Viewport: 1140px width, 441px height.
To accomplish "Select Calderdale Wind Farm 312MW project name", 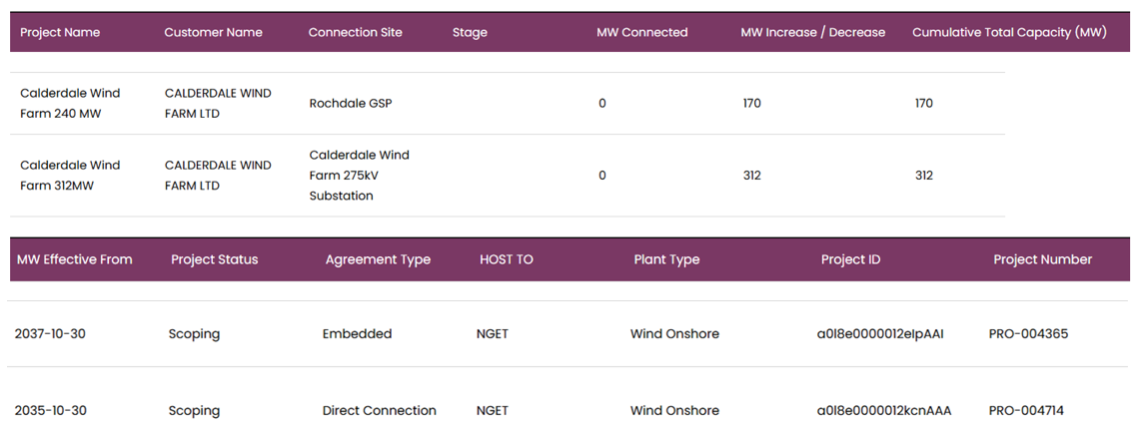I will pyautogui.click(x=70, y=175).
